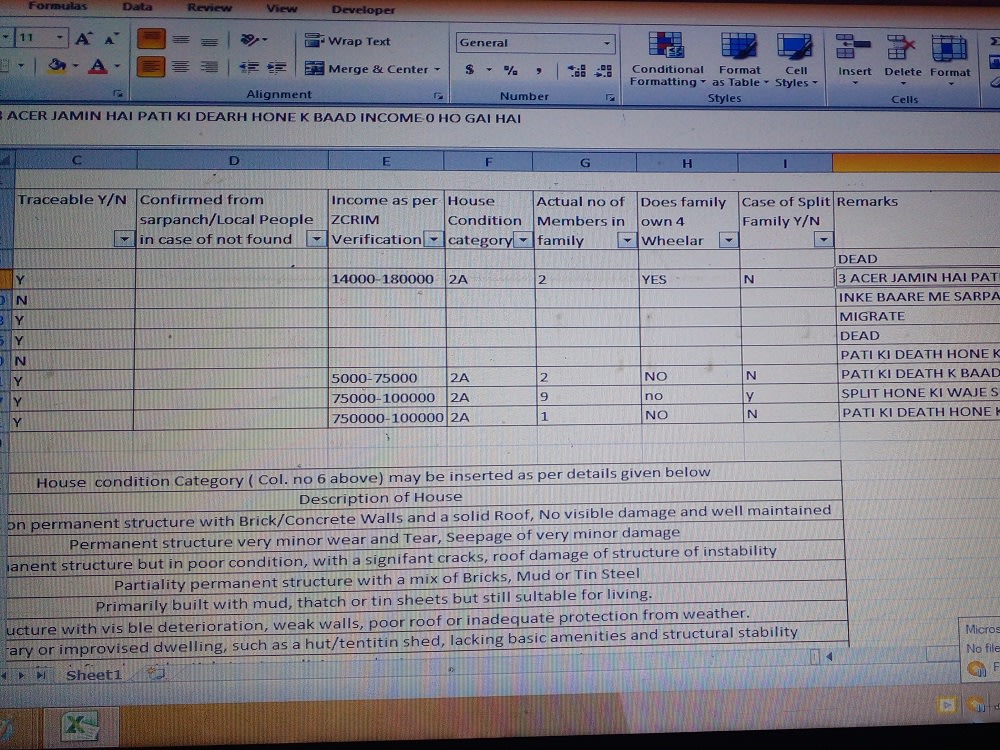
Task: Center text horizontally in cells
Action: click(x=181, y=66)
